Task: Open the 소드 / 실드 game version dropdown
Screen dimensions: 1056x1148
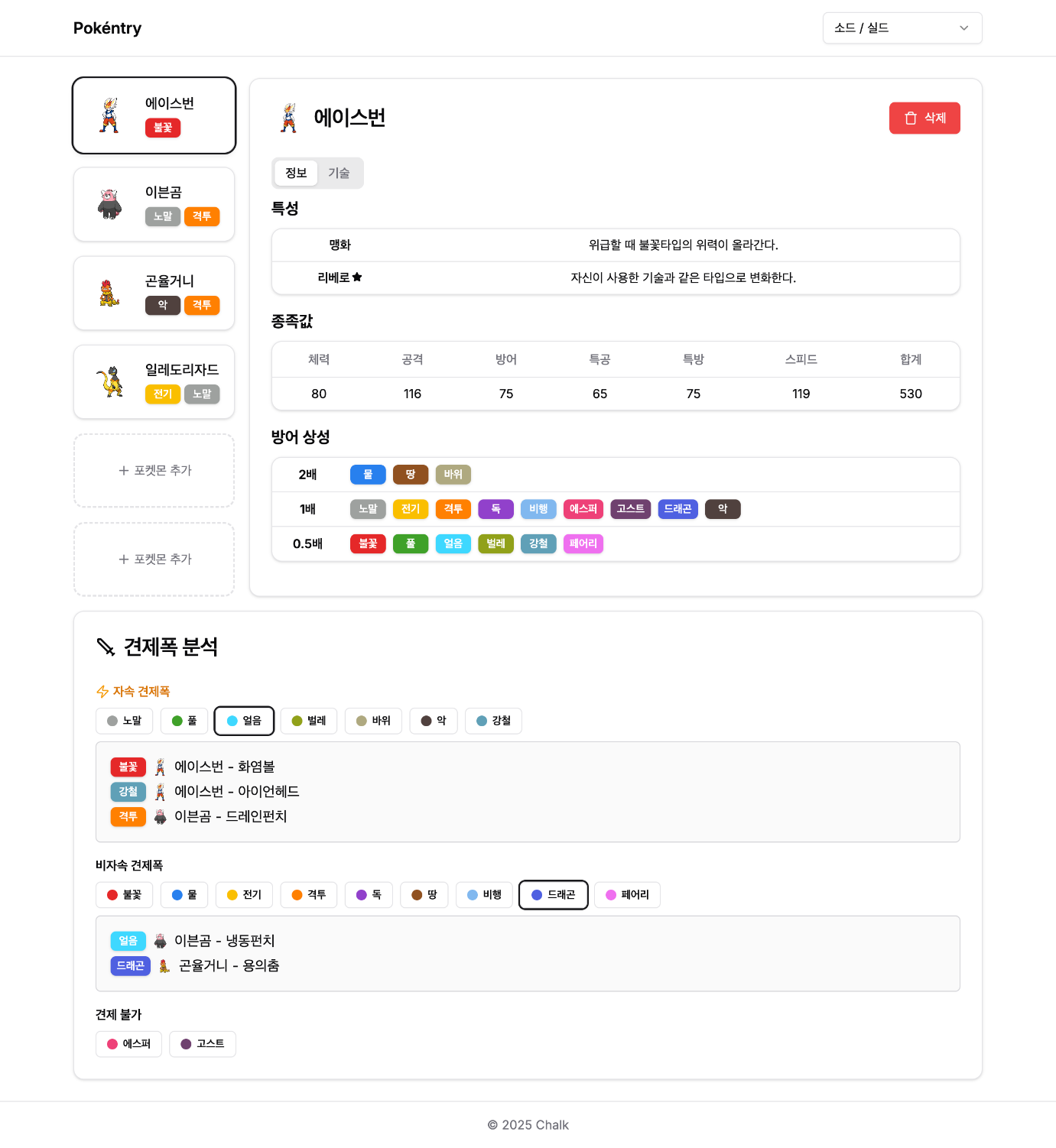Action: tap(902, 28)
